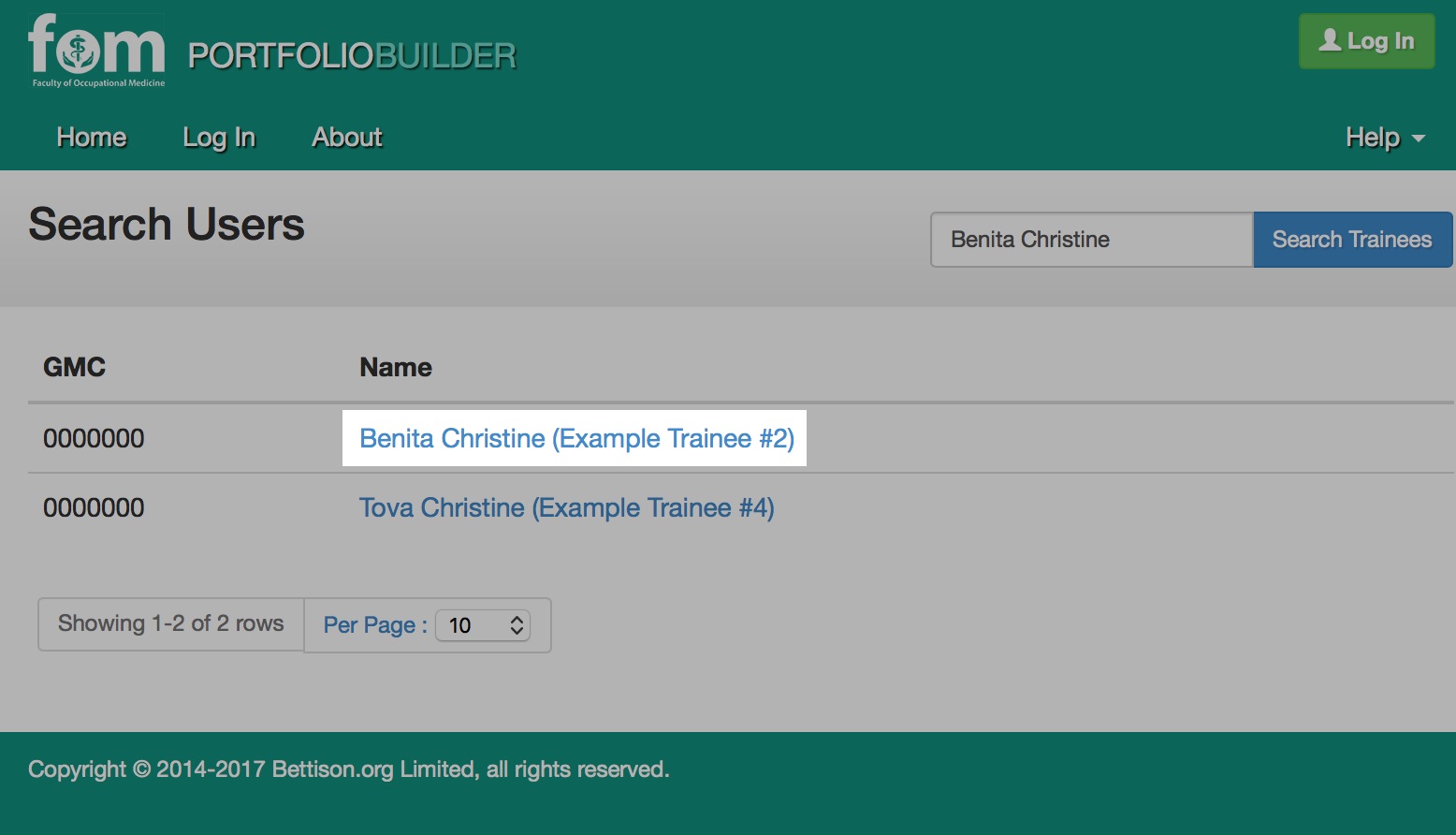1456x835 pixels.
Task: Go to the About page
Action: pyautogui.click(x=347, y=137)
